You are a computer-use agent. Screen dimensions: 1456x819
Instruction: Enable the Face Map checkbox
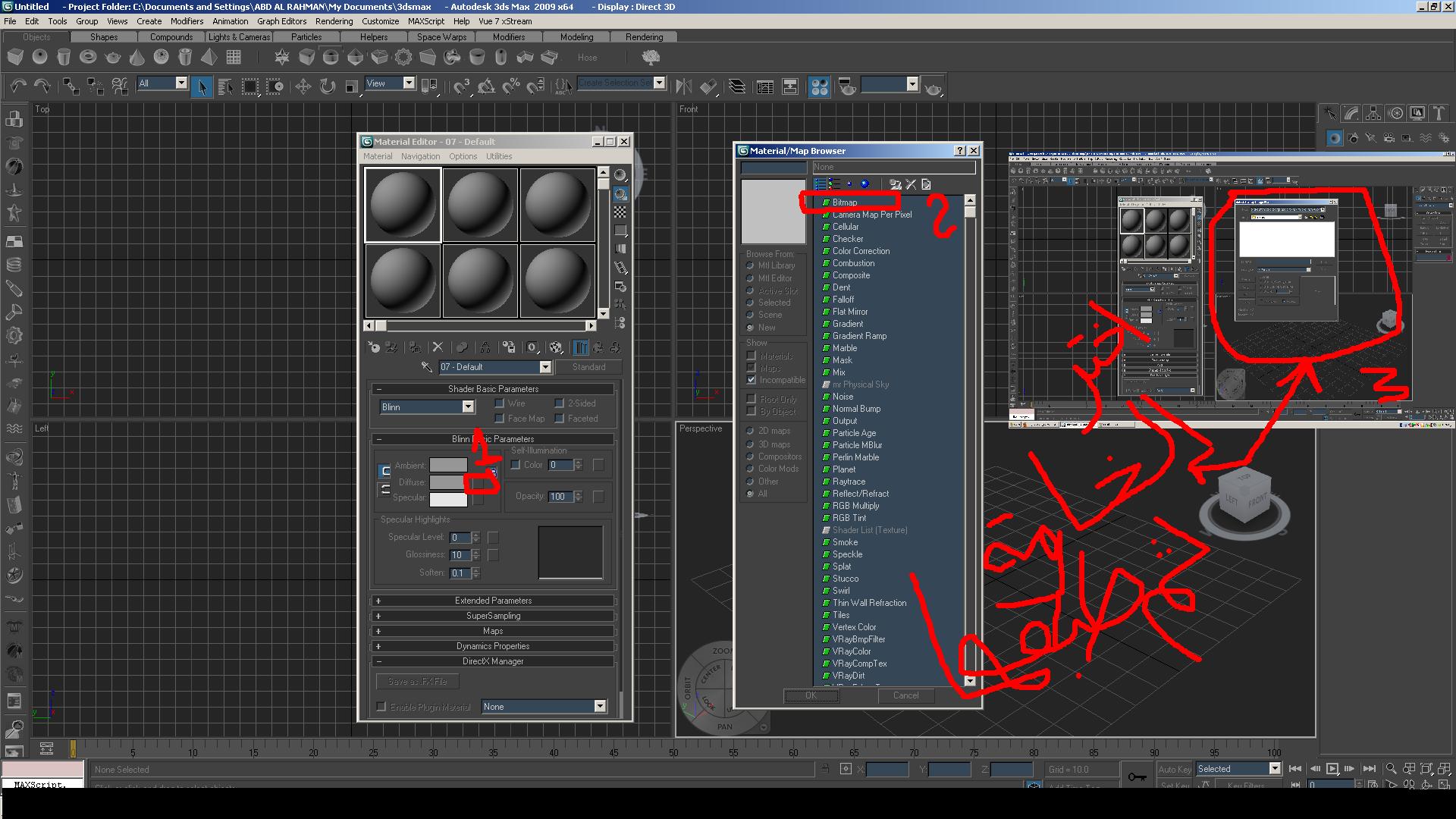(x=500, y=419)
